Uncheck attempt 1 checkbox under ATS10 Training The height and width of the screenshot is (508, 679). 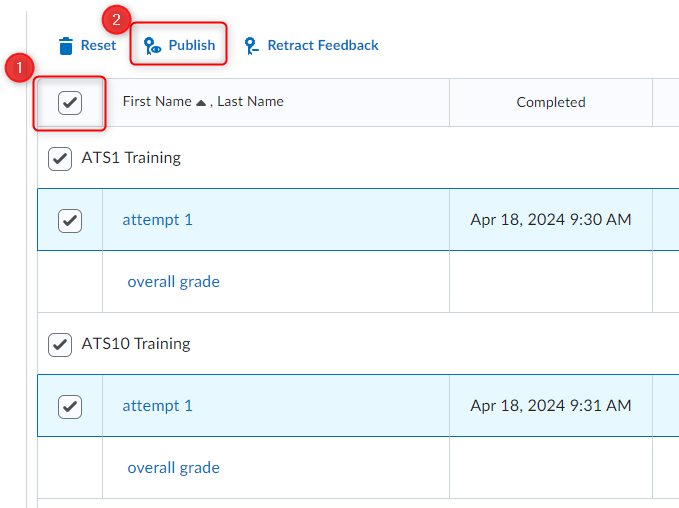click(x=70, y=406)
